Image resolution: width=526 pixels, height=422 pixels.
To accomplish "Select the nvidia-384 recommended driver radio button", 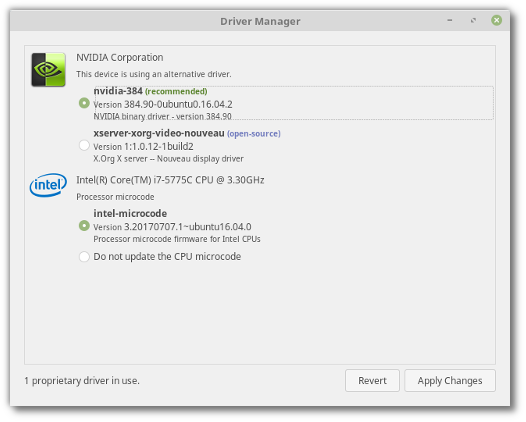I will click(x=84, y=103).
